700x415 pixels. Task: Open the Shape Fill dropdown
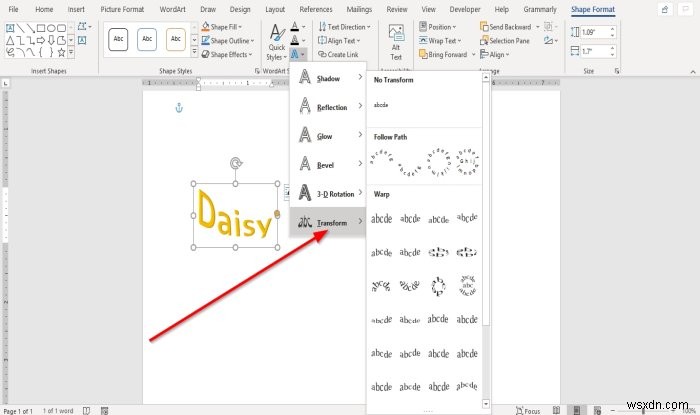pyautogui.click(x=221, y=27)
